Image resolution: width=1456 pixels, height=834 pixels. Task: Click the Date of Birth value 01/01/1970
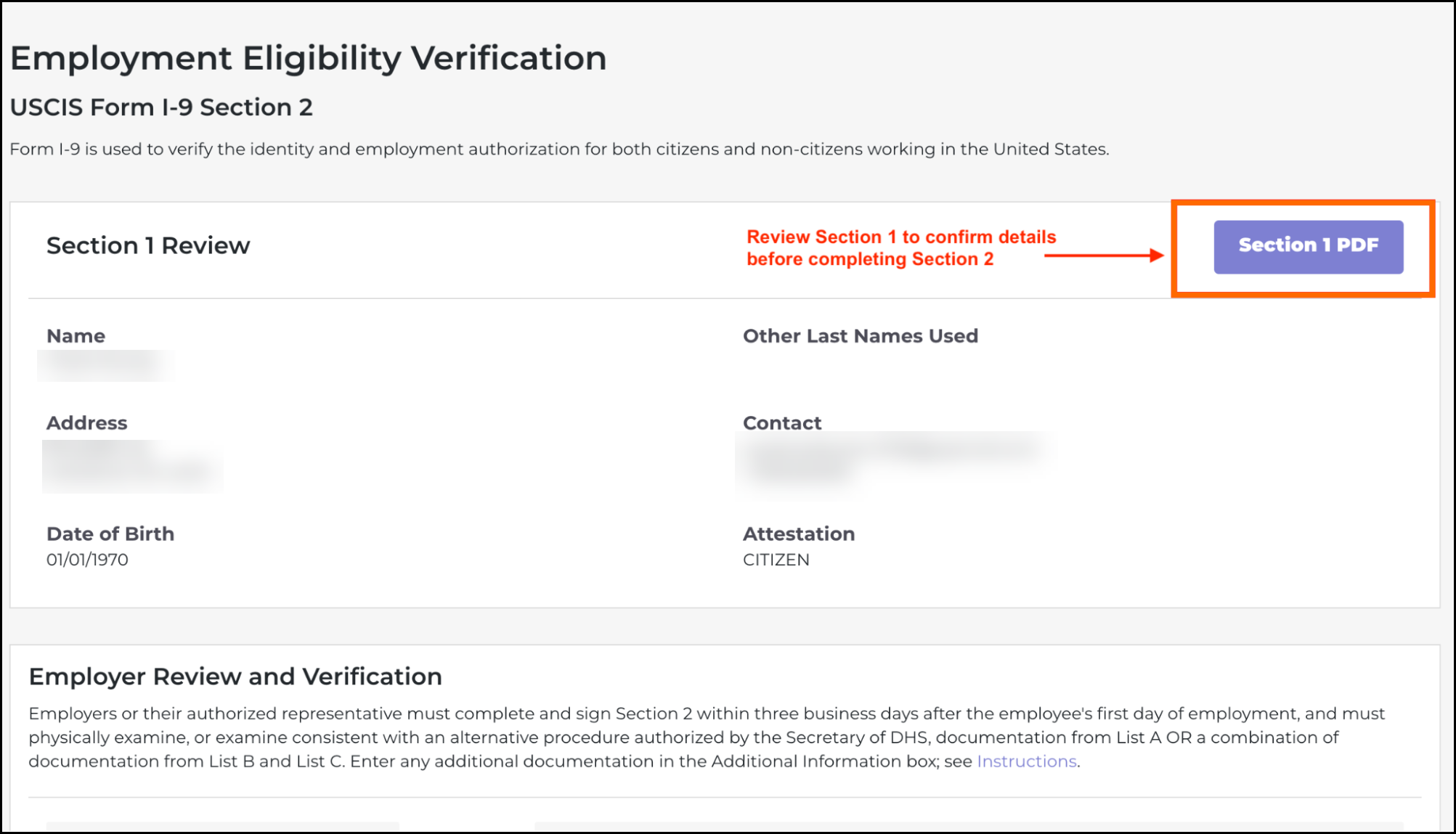(x=87, y=560)
